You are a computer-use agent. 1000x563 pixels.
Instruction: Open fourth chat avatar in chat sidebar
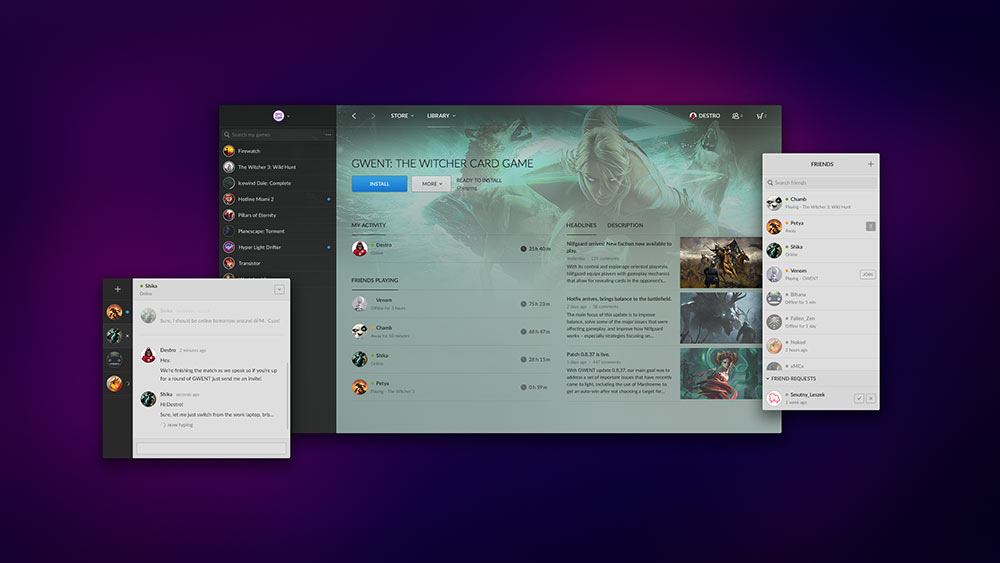114,383
